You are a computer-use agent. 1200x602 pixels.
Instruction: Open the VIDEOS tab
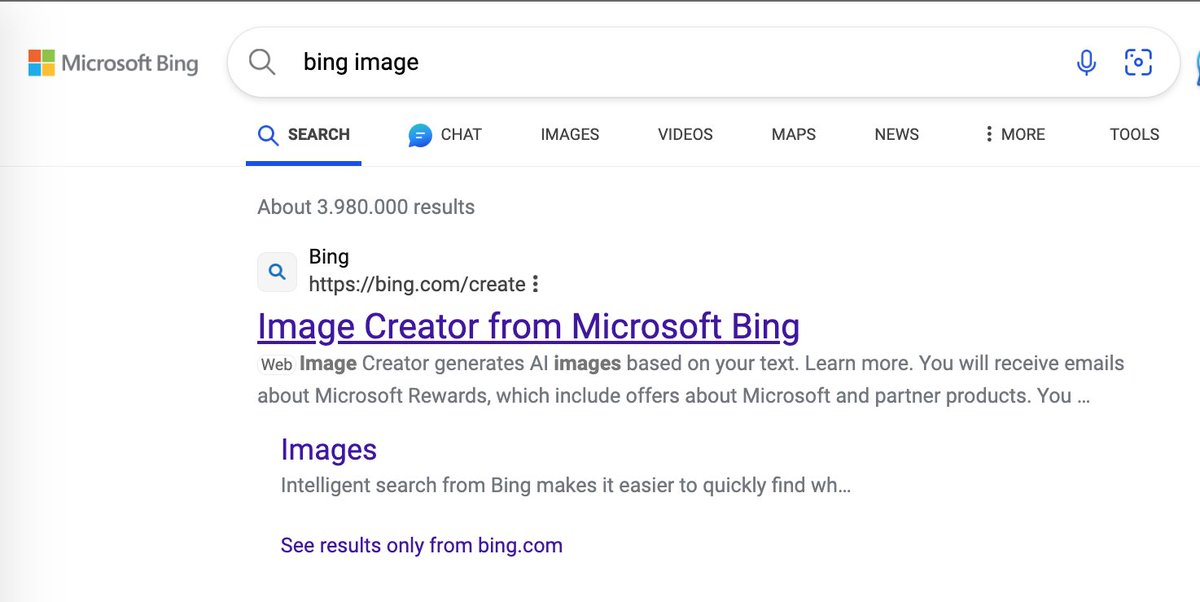(685, 134)
